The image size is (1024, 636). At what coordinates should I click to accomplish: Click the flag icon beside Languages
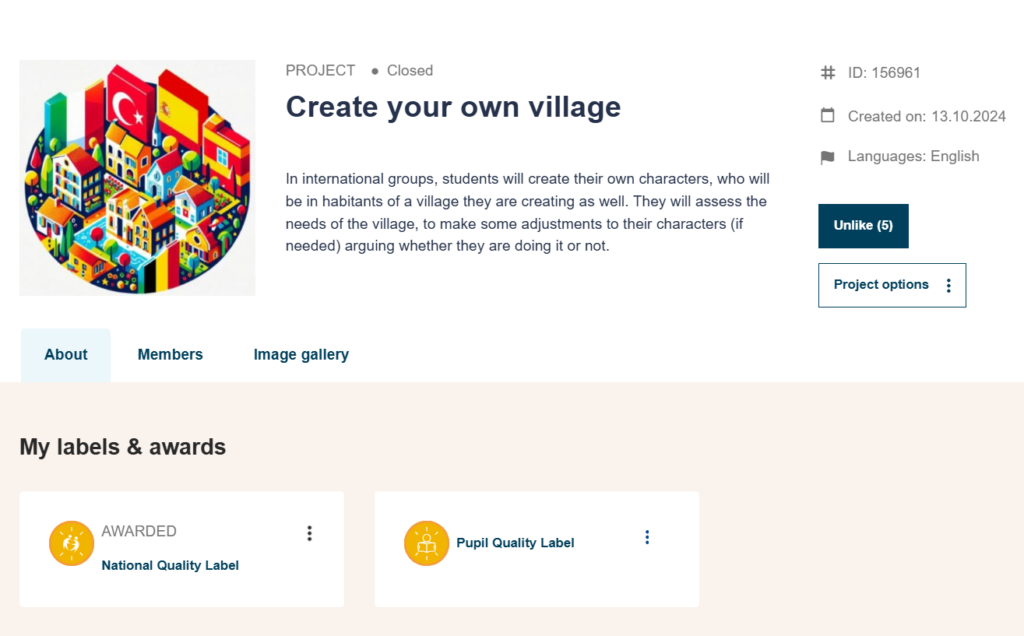pos(827,157)
